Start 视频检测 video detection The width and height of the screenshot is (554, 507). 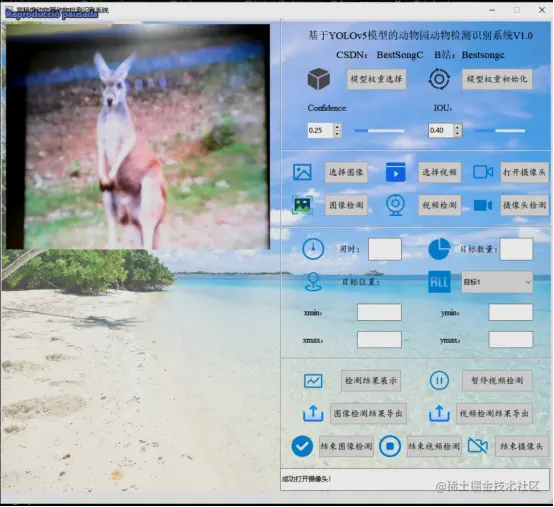click(x=439, y=205)
